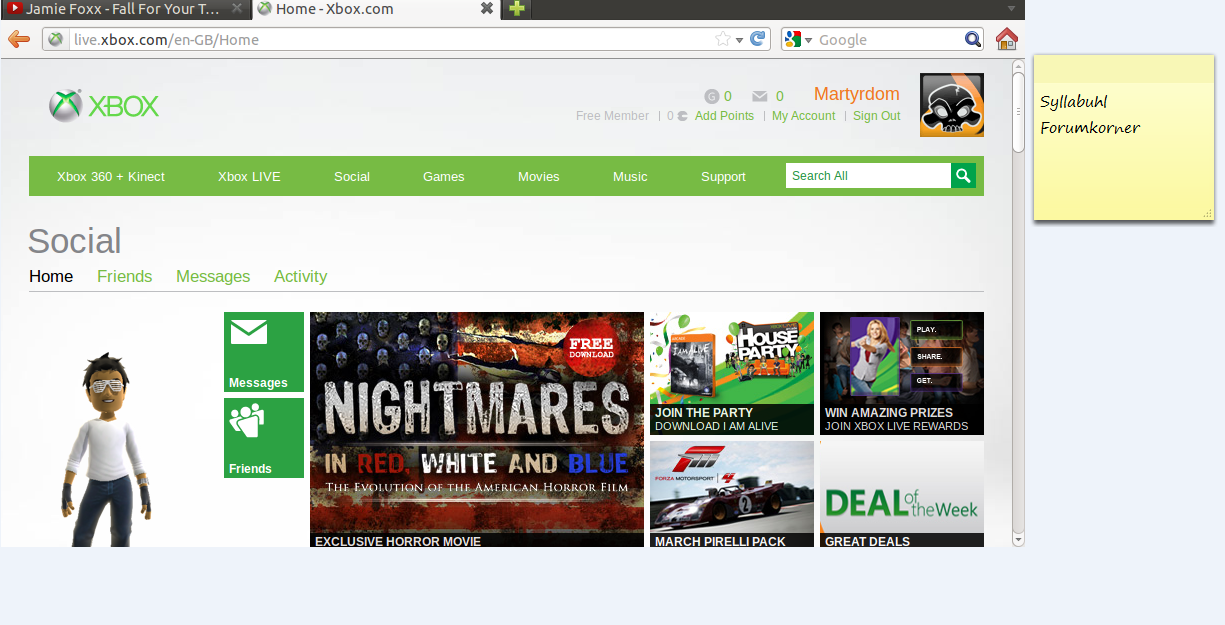
Task: Close the Jamie Foxx tab
Action: point(237,9)
